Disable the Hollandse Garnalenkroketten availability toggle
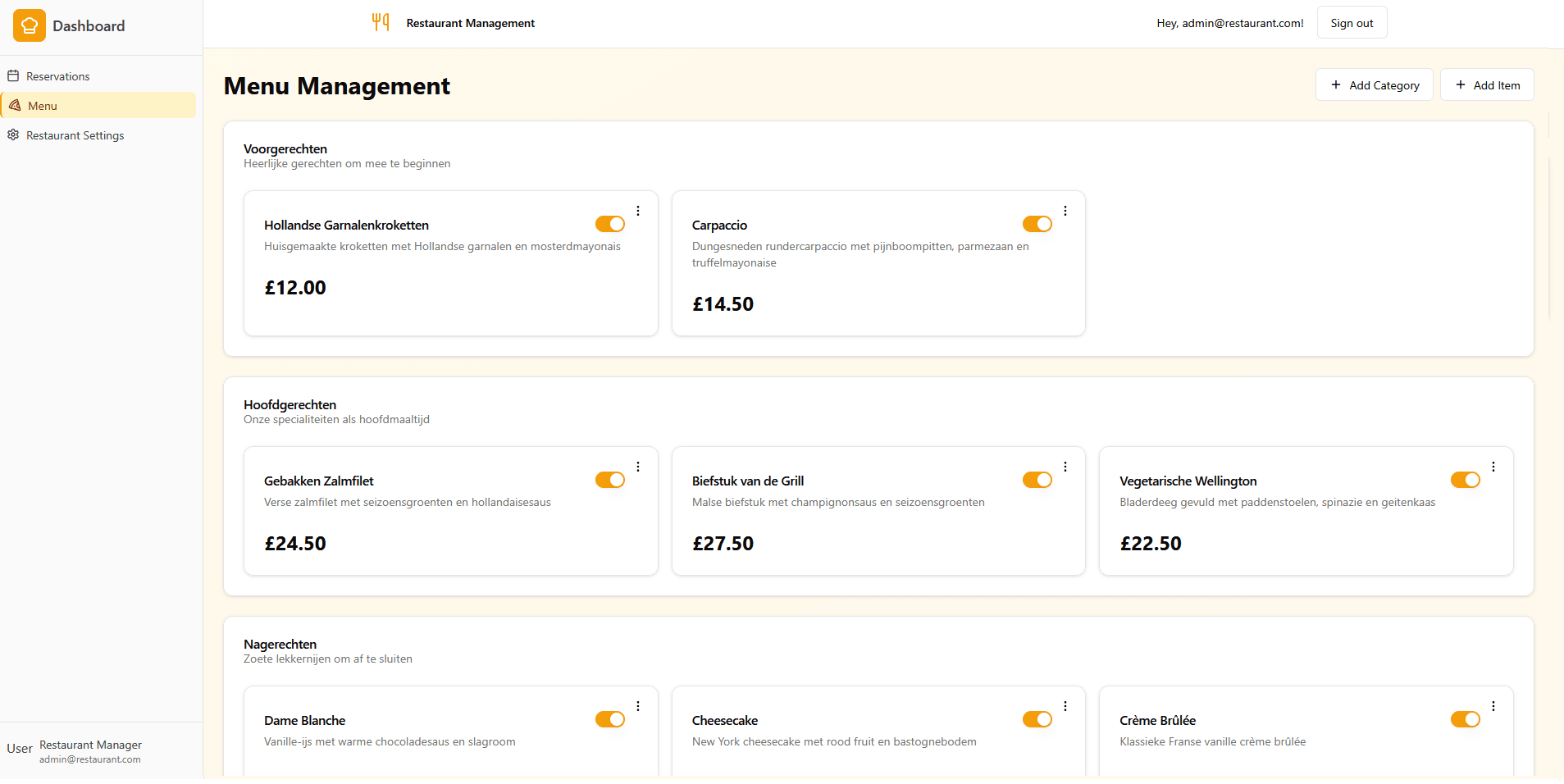 [x=609, y=224]
